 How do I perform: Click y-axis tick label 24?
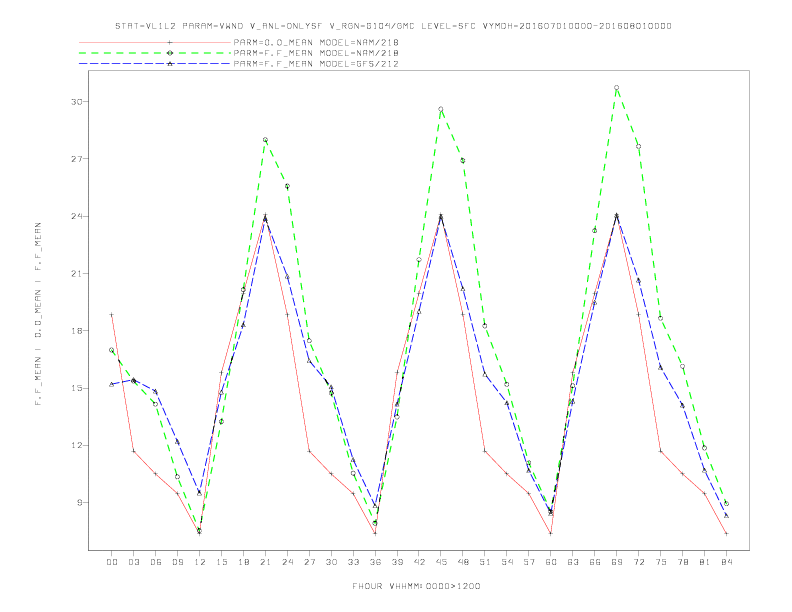tap(76, 216)
